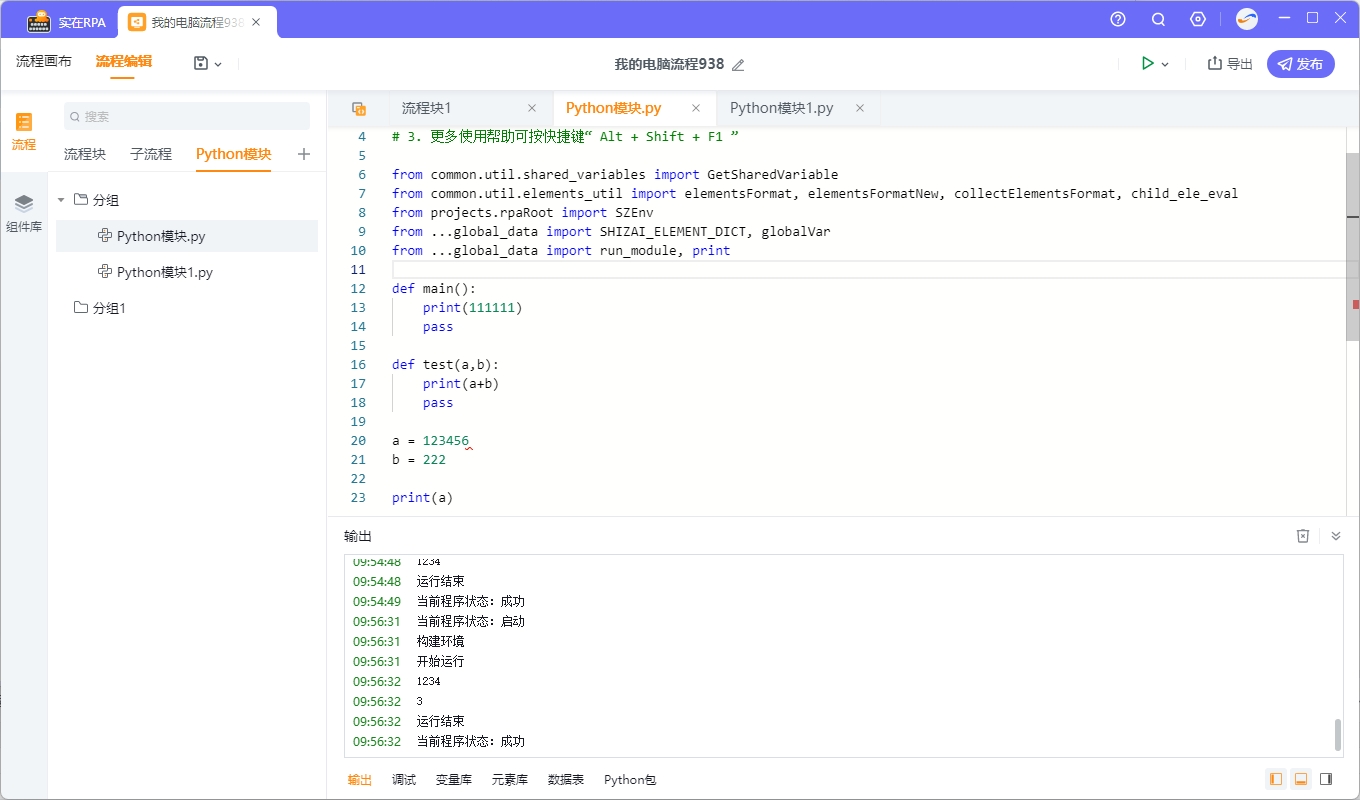1360x800 pixels.
Task: Collapse the output panel with double chevron
Action: 1335,535
